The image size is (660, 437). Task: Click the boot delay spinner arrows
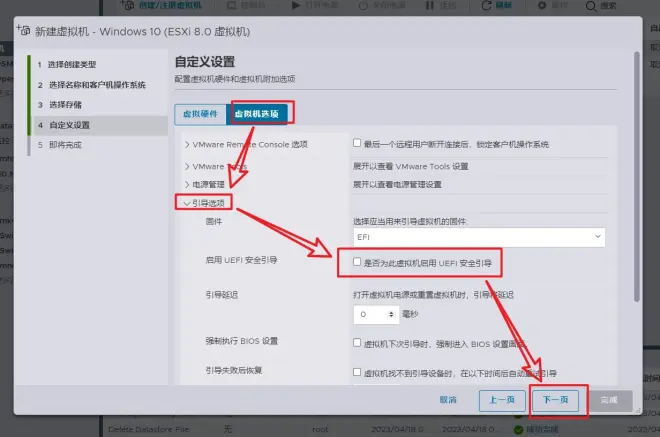[x=391, y=314]
